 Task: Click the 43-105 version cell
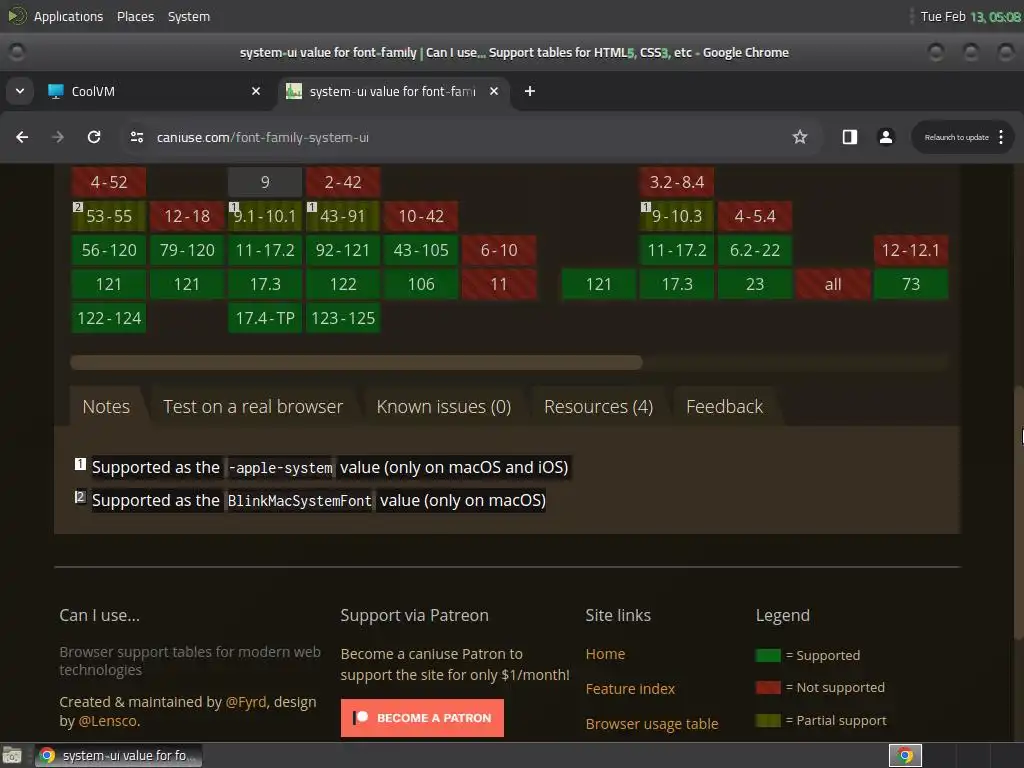click(421, 250)
